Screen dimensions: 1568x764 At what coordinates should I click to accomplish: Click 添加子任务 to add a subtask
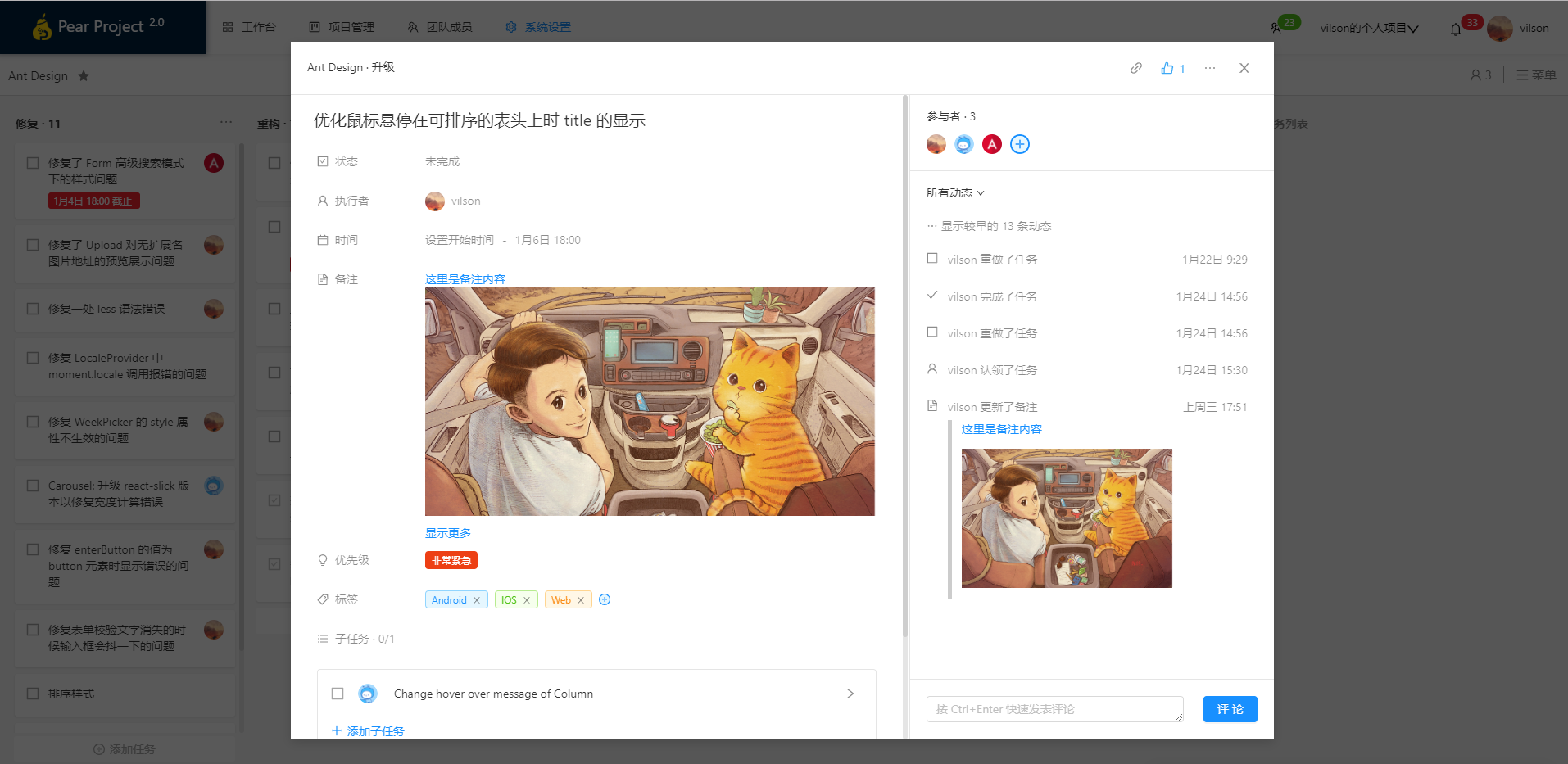(368, 731)
